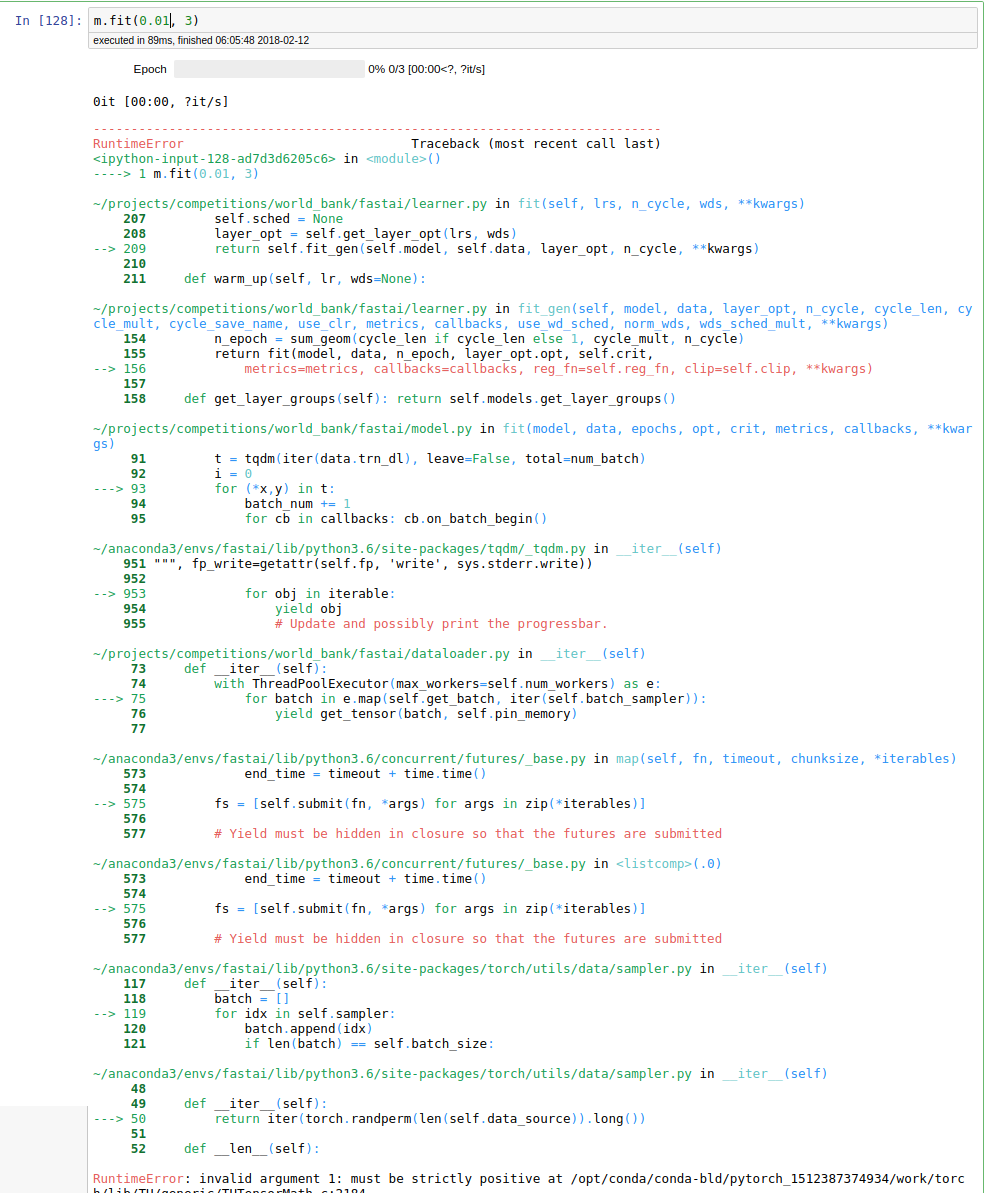Click the '0it [00:00, ?it/s]' output line
The width and height of the screenshot is (989, 1193).
[159, 101]
